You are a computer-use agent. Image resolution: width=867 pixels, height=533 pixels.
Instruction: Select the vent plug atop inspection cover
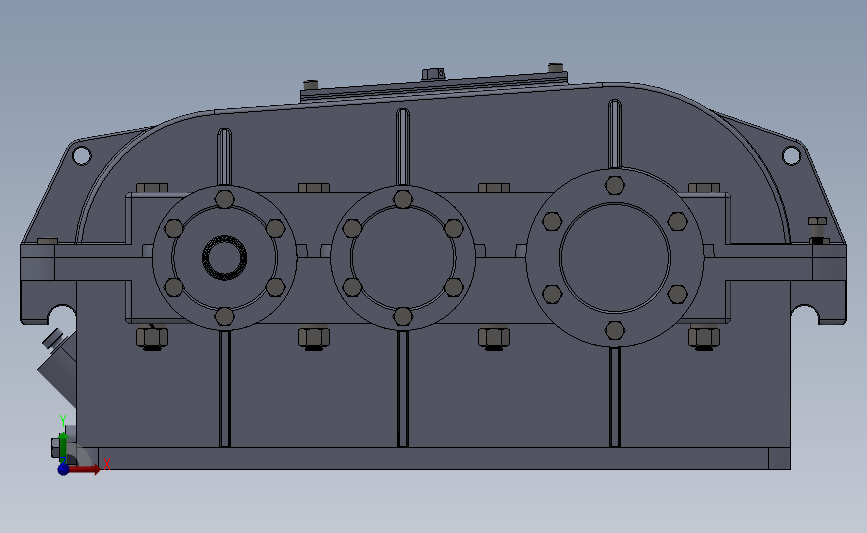tap(434, 74)
